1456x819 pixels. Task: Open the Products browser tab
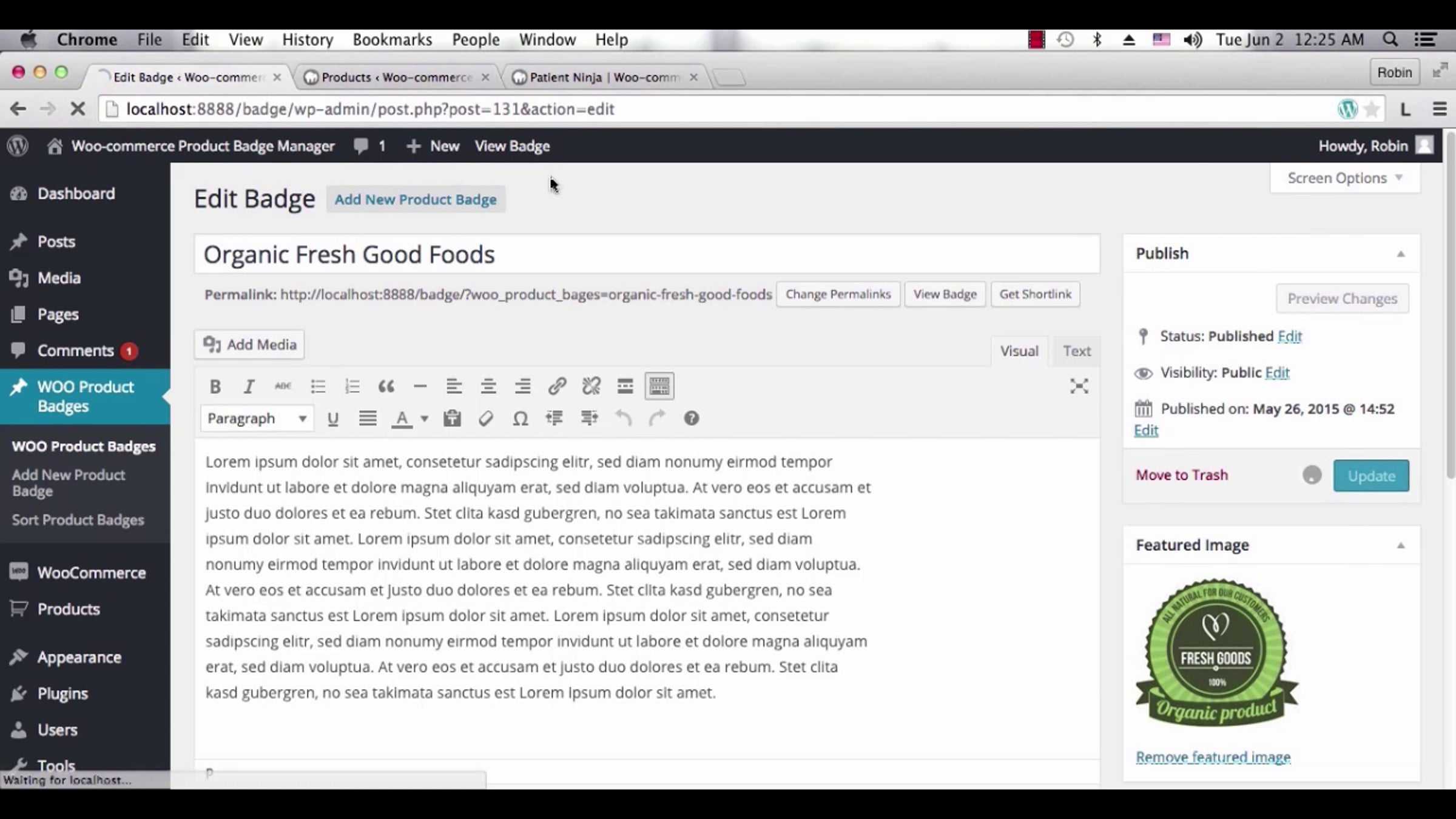tap(397, 77)
